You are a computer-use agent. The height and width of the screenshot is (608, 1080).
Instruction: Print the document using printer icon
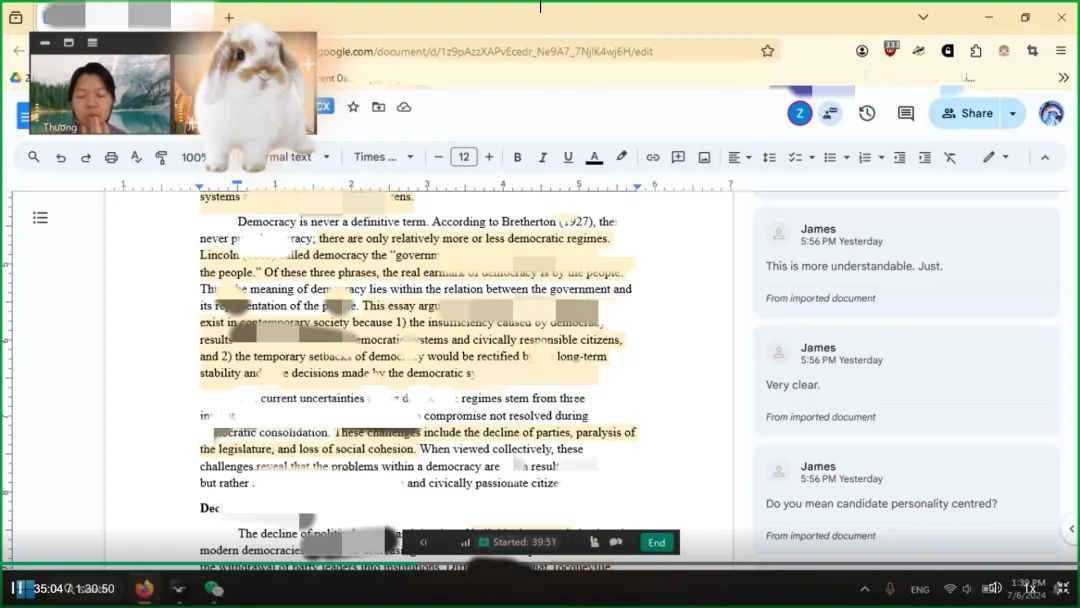[x=111, y=158]
